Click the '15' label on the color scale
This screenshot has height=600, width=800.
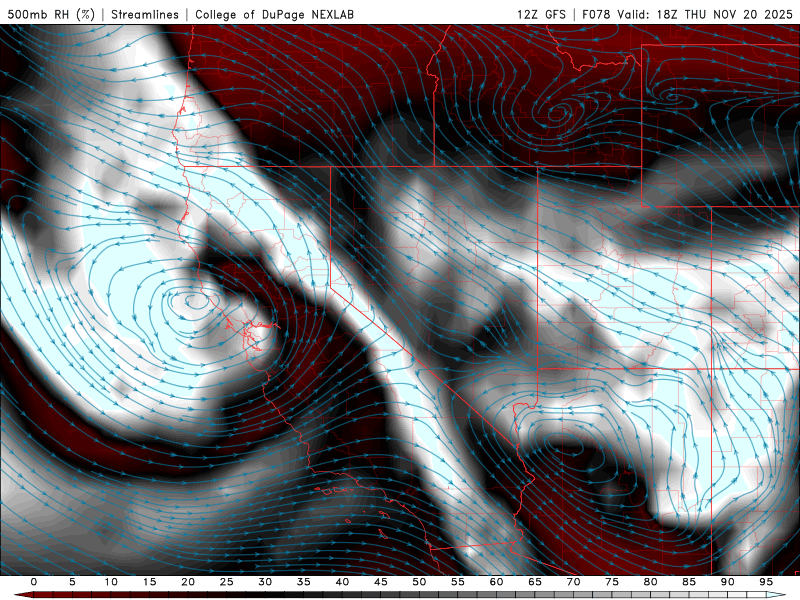coord(149,582)
